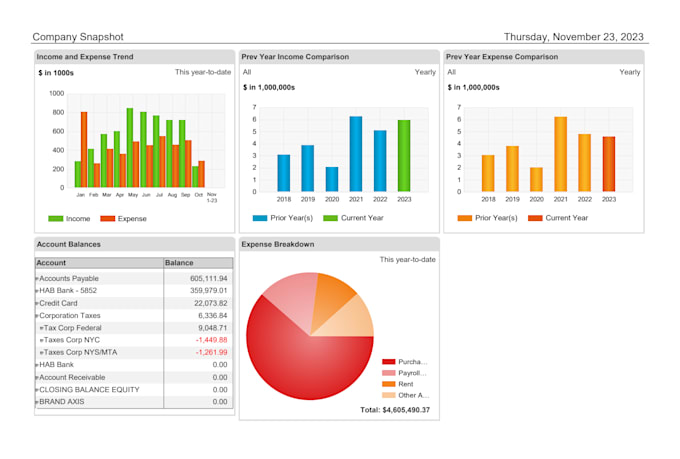
Task: Click the pink Payroll pie slice
Action: (x=294, y=301)
